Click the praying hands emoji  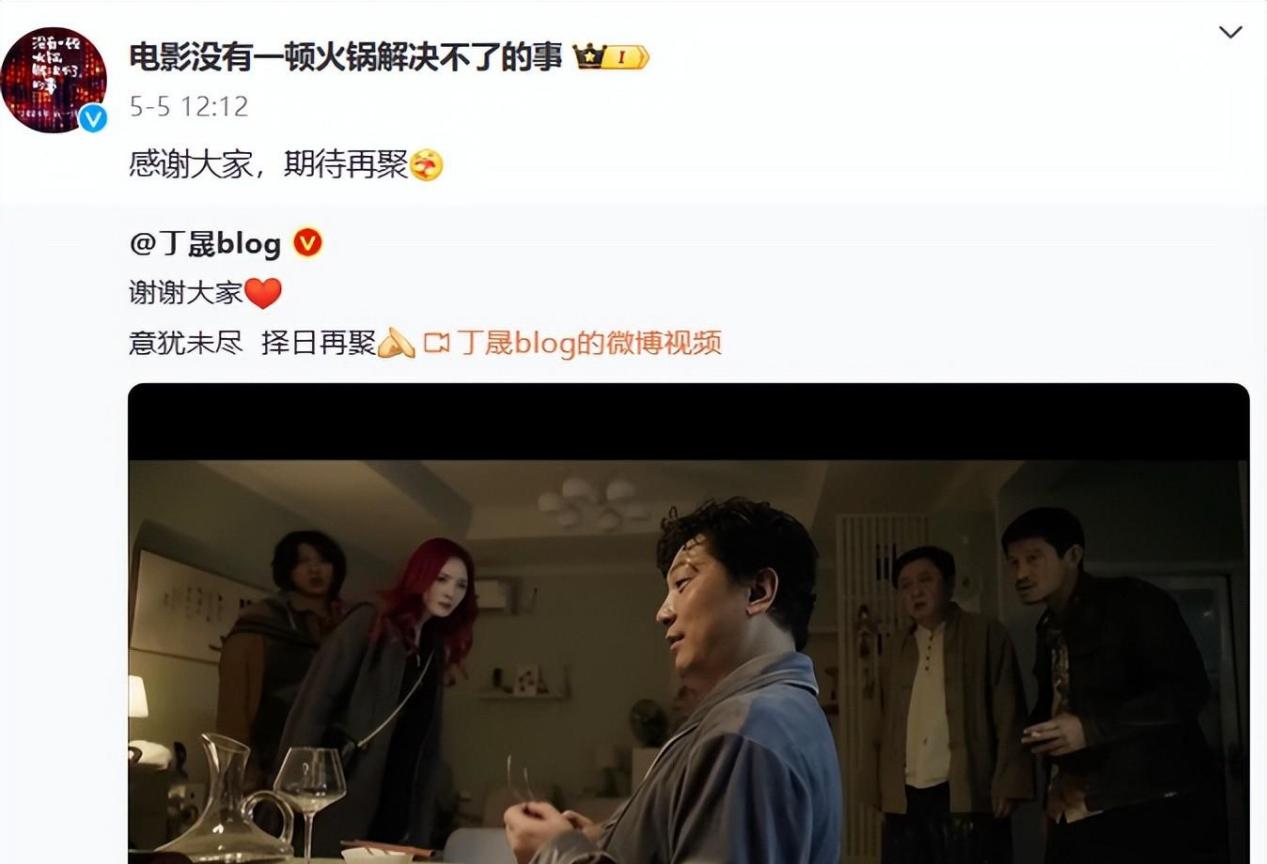click(396, 344)
